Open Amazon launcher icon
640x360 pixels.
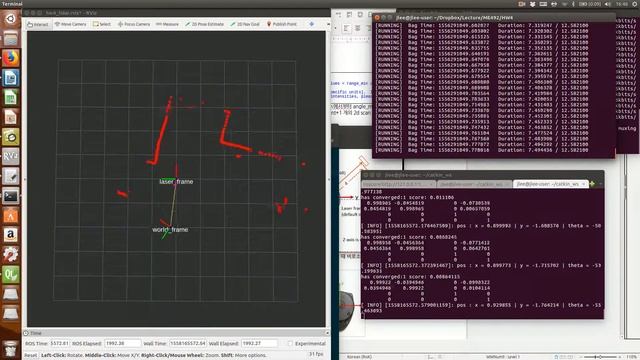point(11,235)
